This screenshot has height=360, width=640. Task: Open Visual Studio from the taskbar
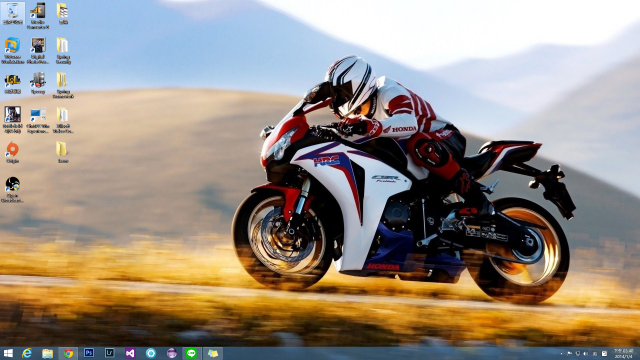click(130, 353)
